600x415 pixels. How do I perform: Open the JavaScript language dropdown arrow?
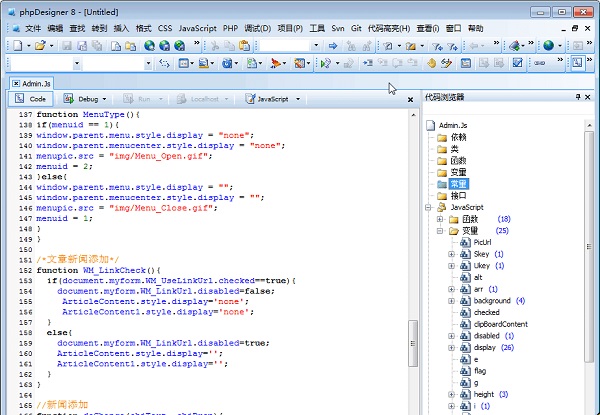pos(298,99)
